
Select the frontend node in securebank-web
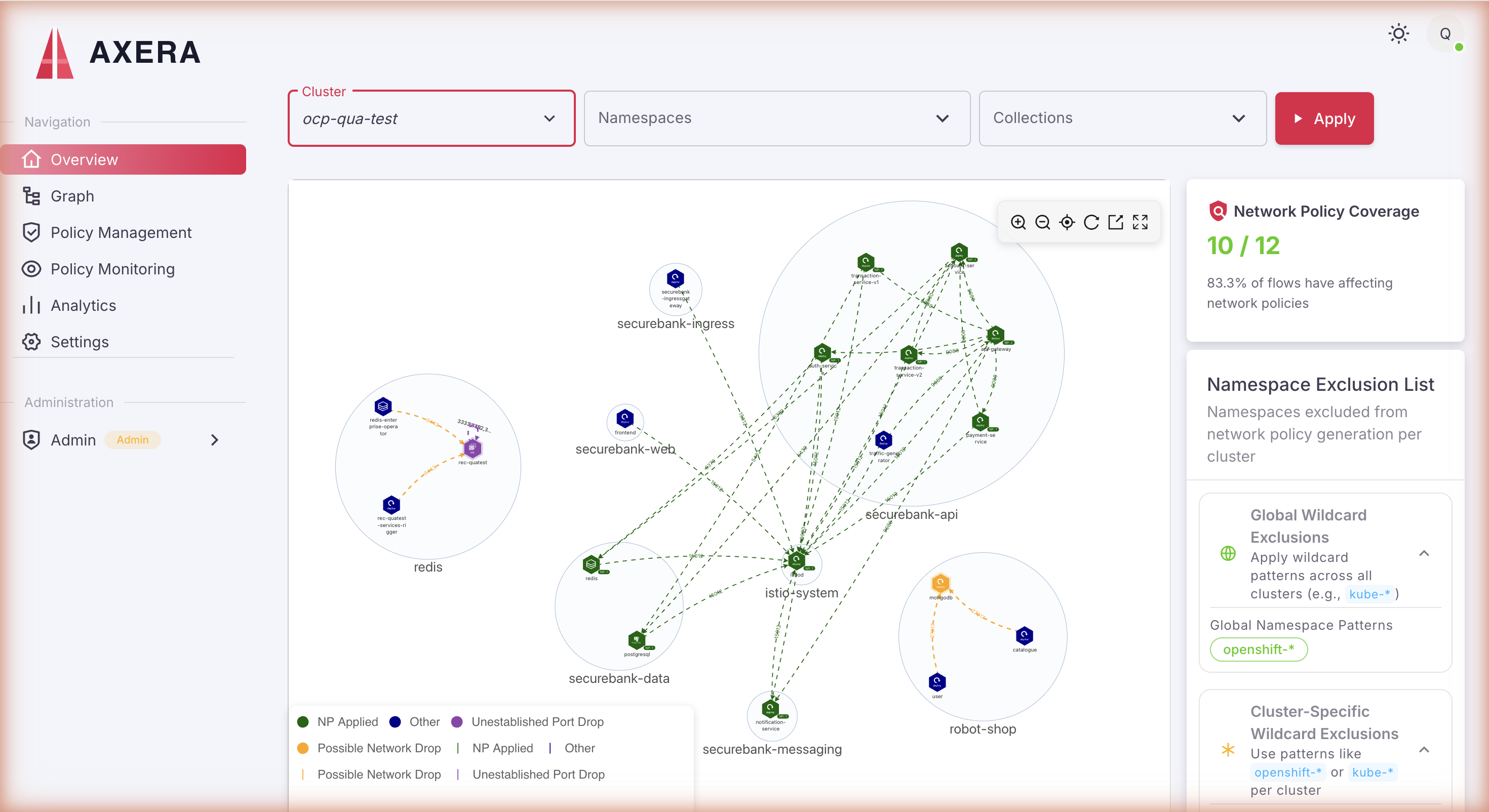(x=625, y=418)
